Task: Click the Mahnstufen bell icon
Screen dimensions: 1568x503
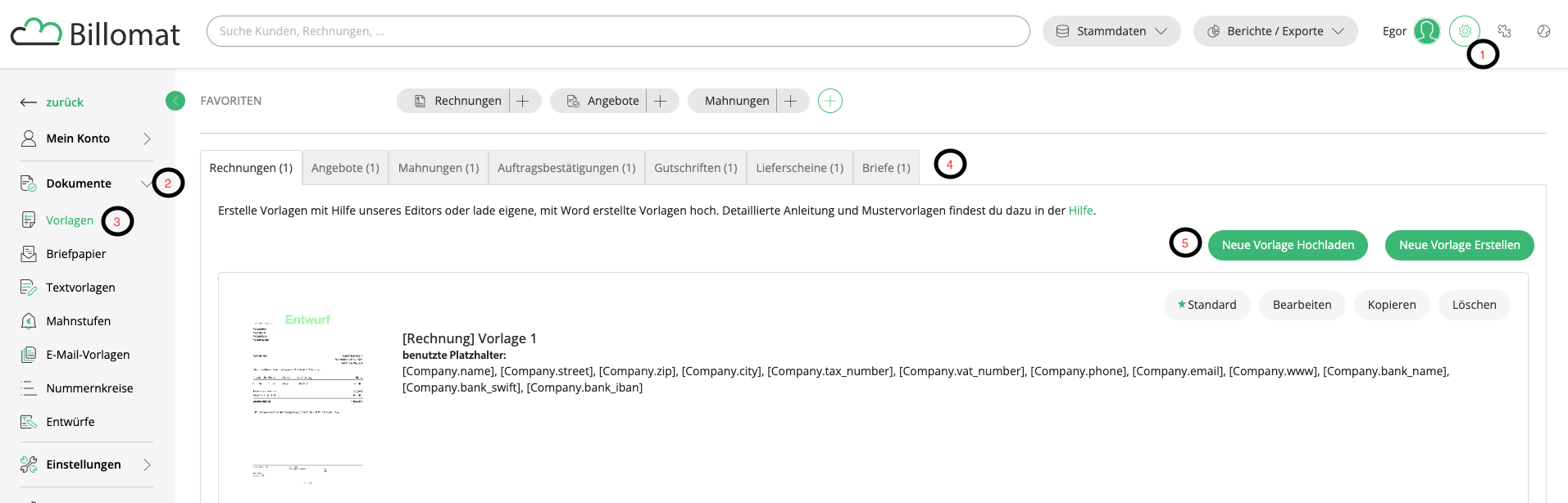Action: click(29, 321)
